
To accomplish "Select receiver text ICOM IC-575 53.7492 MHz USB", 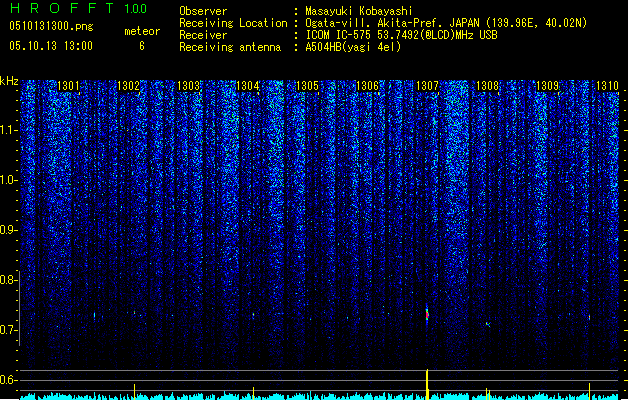I will [x=402, y=35].
